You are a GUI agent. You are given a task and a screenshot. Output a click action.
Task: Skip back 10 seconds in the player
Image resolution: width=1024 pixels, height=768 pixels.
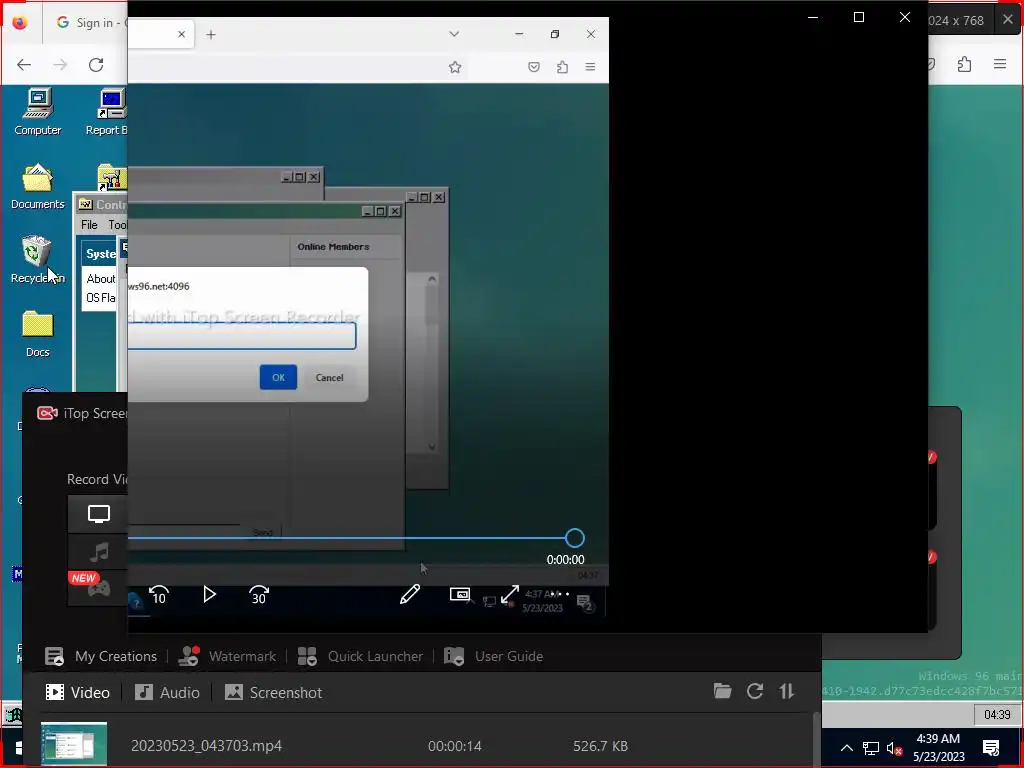tap(159, 594)
